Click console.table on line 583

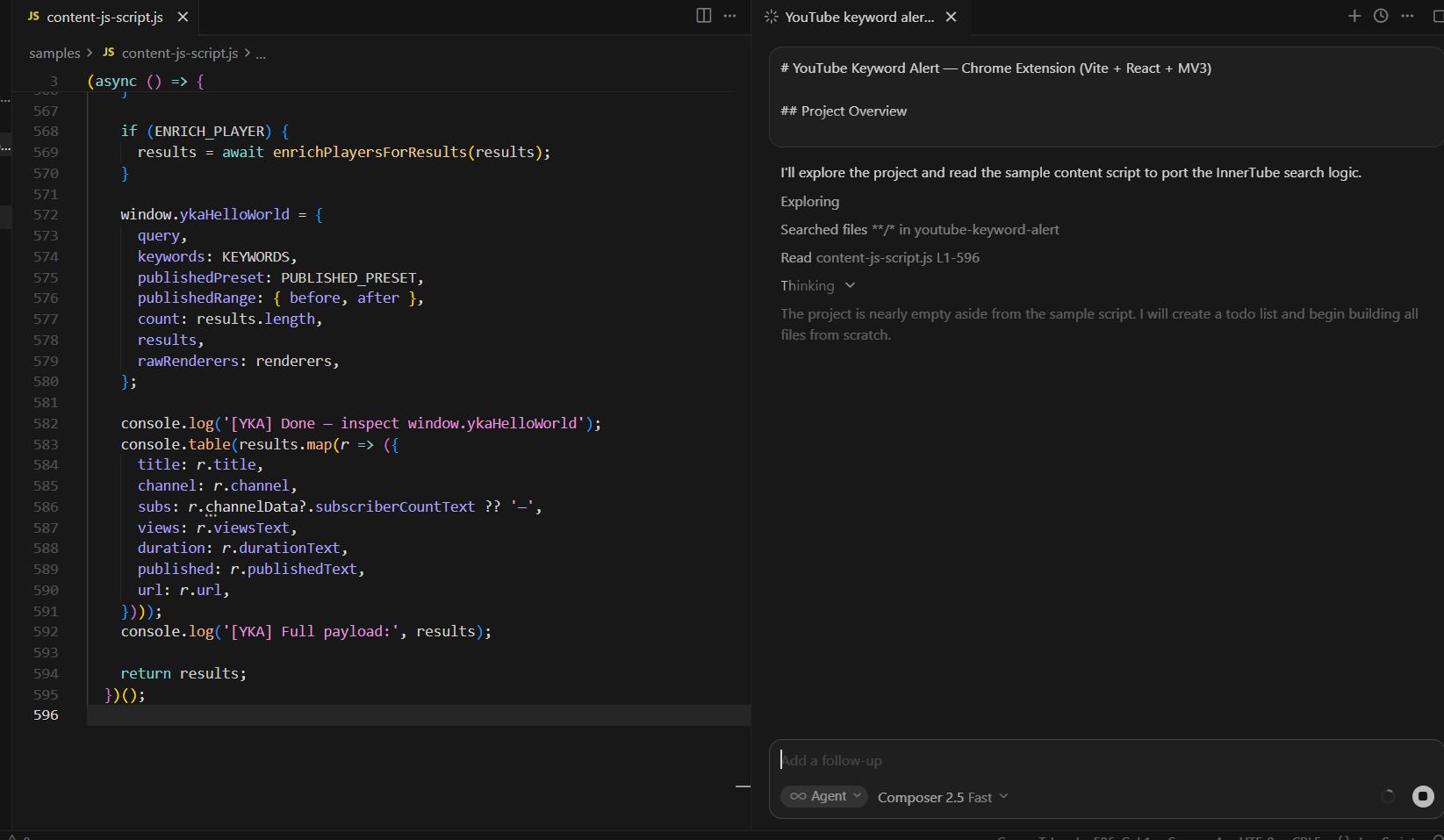click(176, 444)
